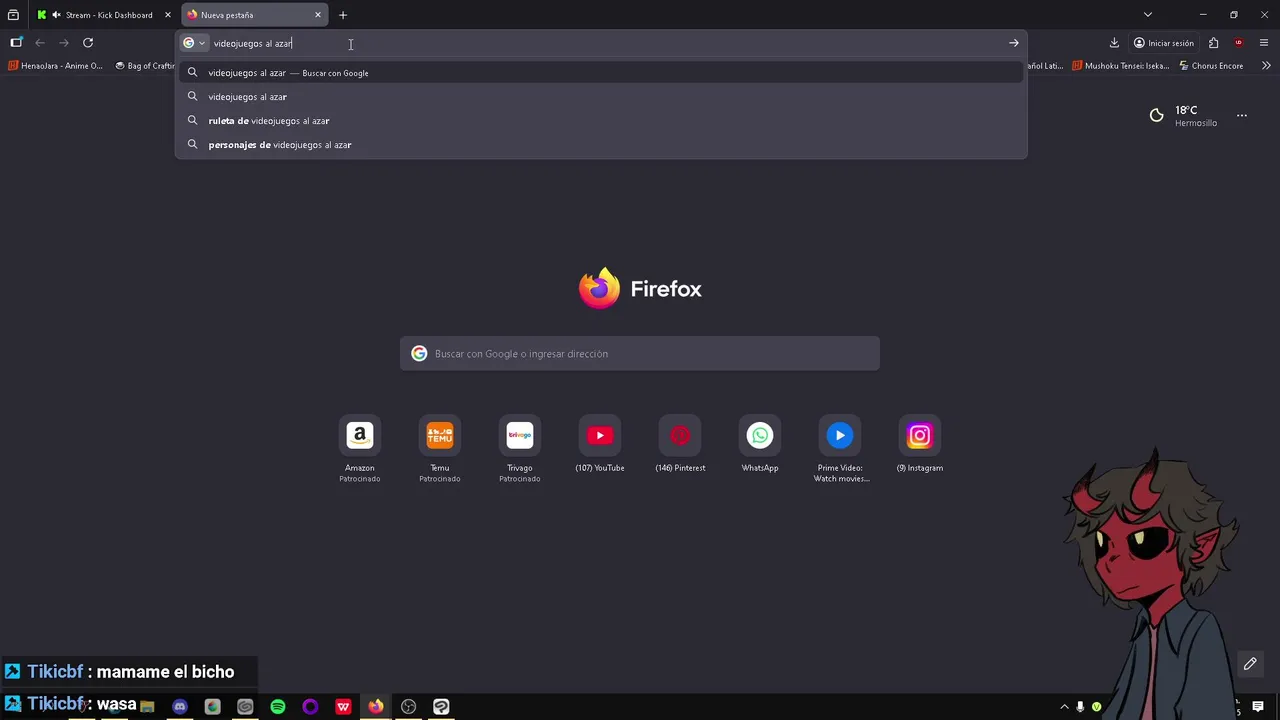Image resolution: width=1280 pixels, height=720 pixels.
Task: Open the Instagram shortcut tile
Action: point(920,445)
